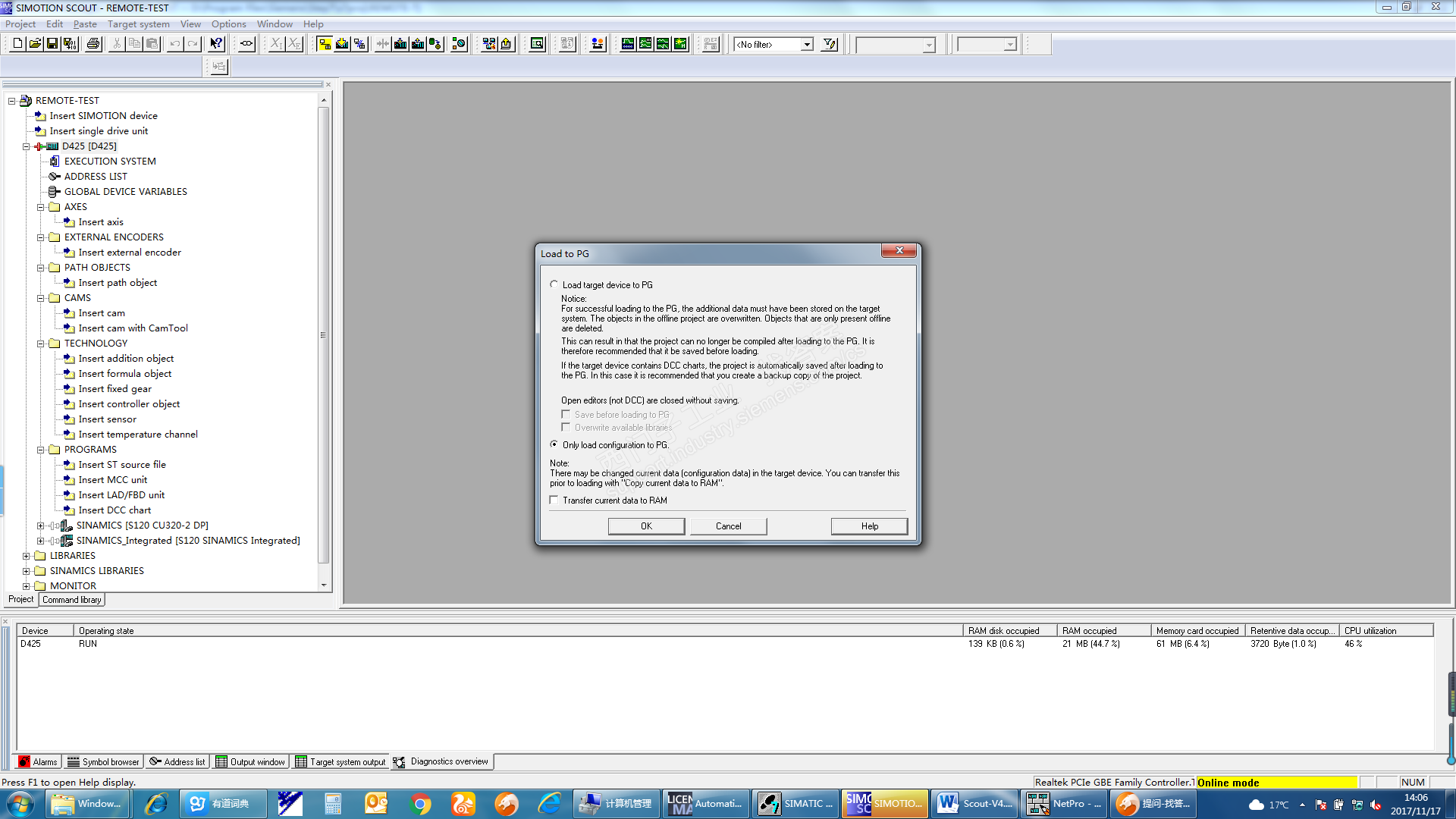Switch to the Command library tab

71,599
